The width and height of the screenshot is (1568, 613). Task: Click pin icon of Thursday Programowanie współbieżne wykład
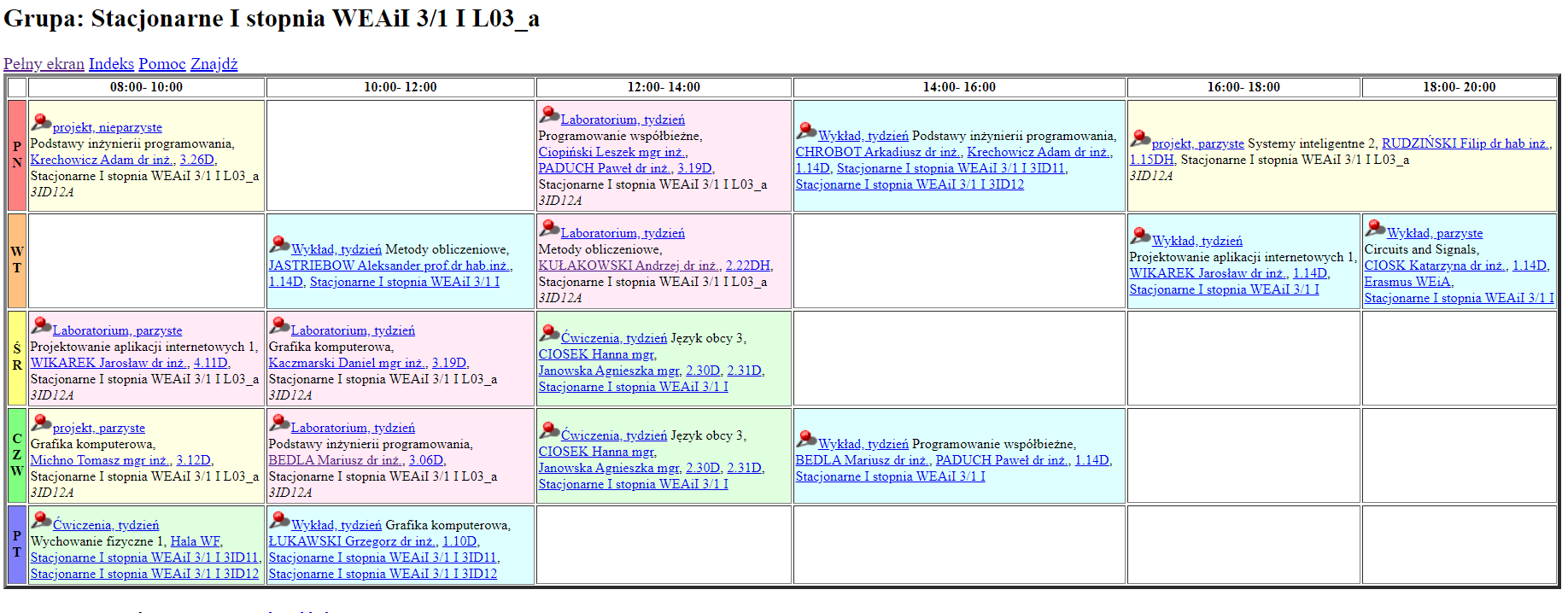coord(806,439)
